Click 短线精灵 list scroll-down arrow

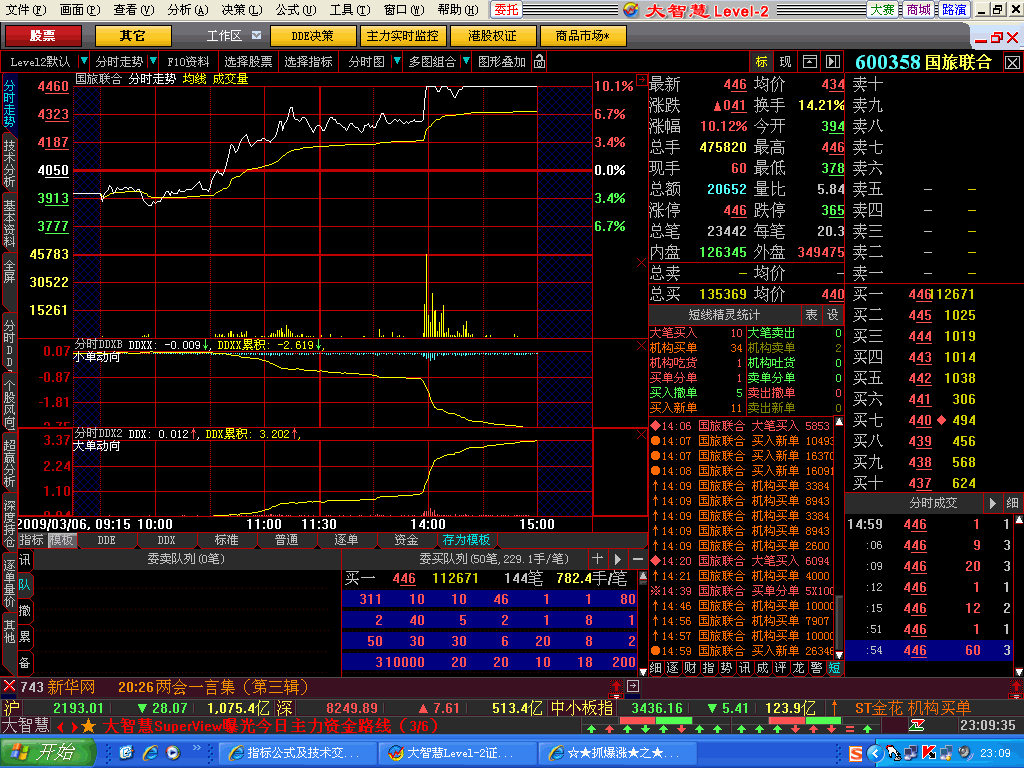coord(839,654)
